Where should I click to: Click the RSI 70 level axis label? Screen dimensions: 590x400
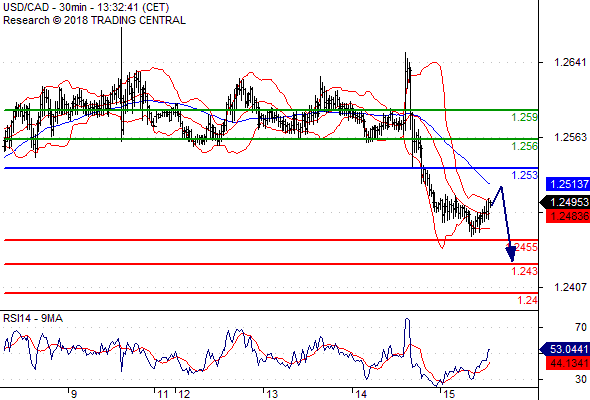581,327
